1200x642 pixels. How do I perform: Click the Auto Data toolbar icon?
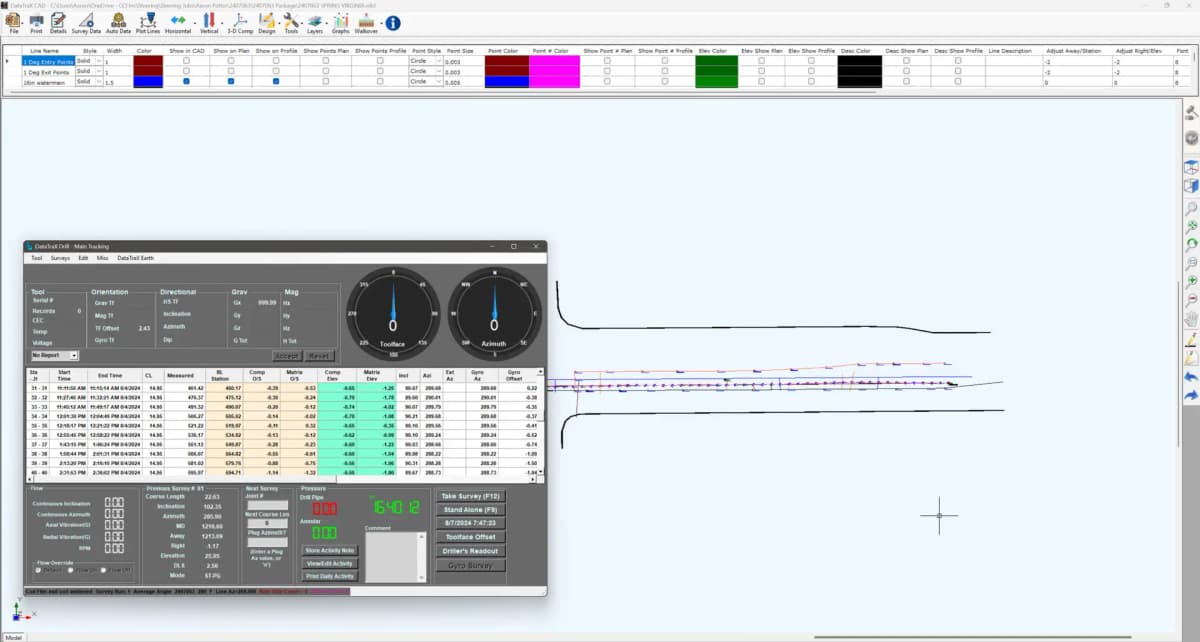(118, 22)
